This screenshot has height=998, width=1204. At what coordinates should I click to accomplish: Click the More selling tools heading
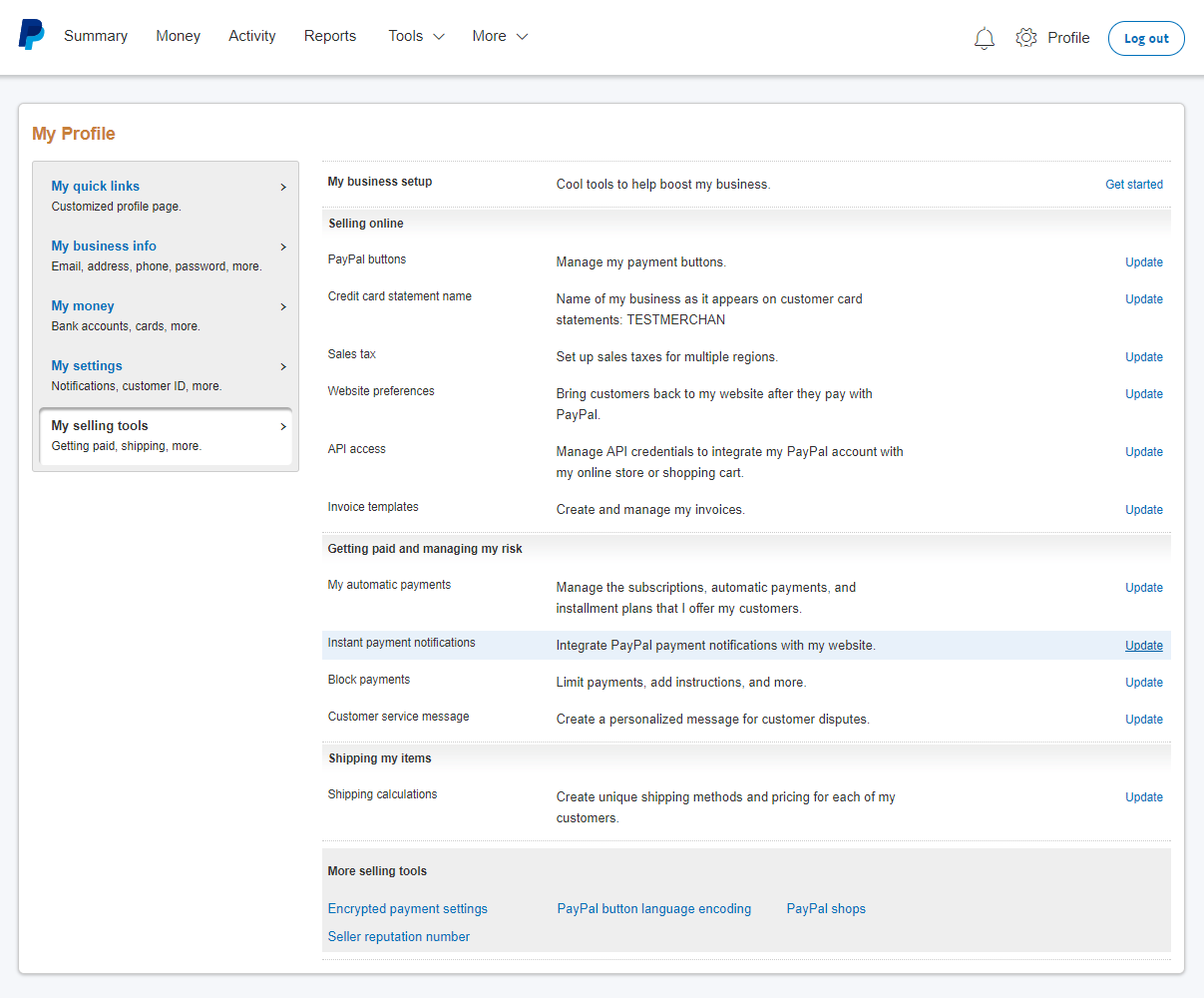tap(377, 871)
